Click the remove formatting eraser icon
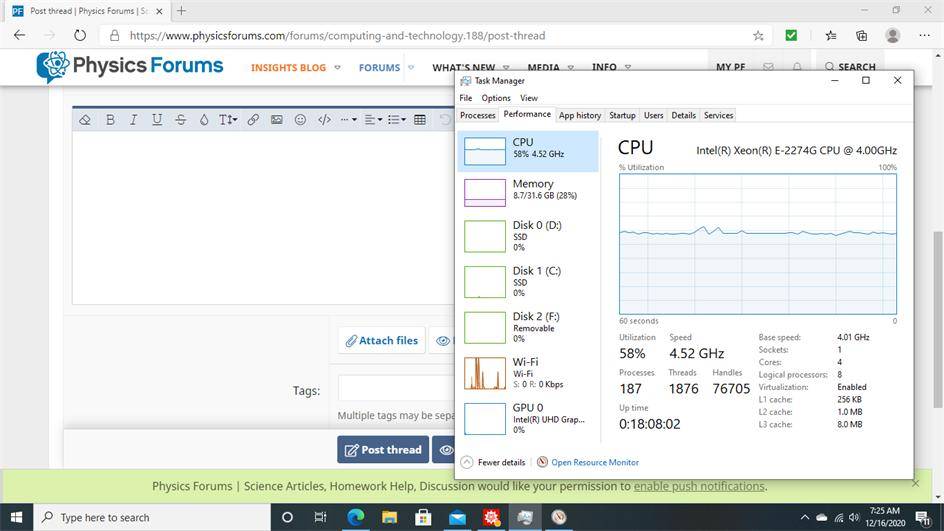Image resolution: width=944 pixels, height=531 pixels. click(x=85, y=120)
